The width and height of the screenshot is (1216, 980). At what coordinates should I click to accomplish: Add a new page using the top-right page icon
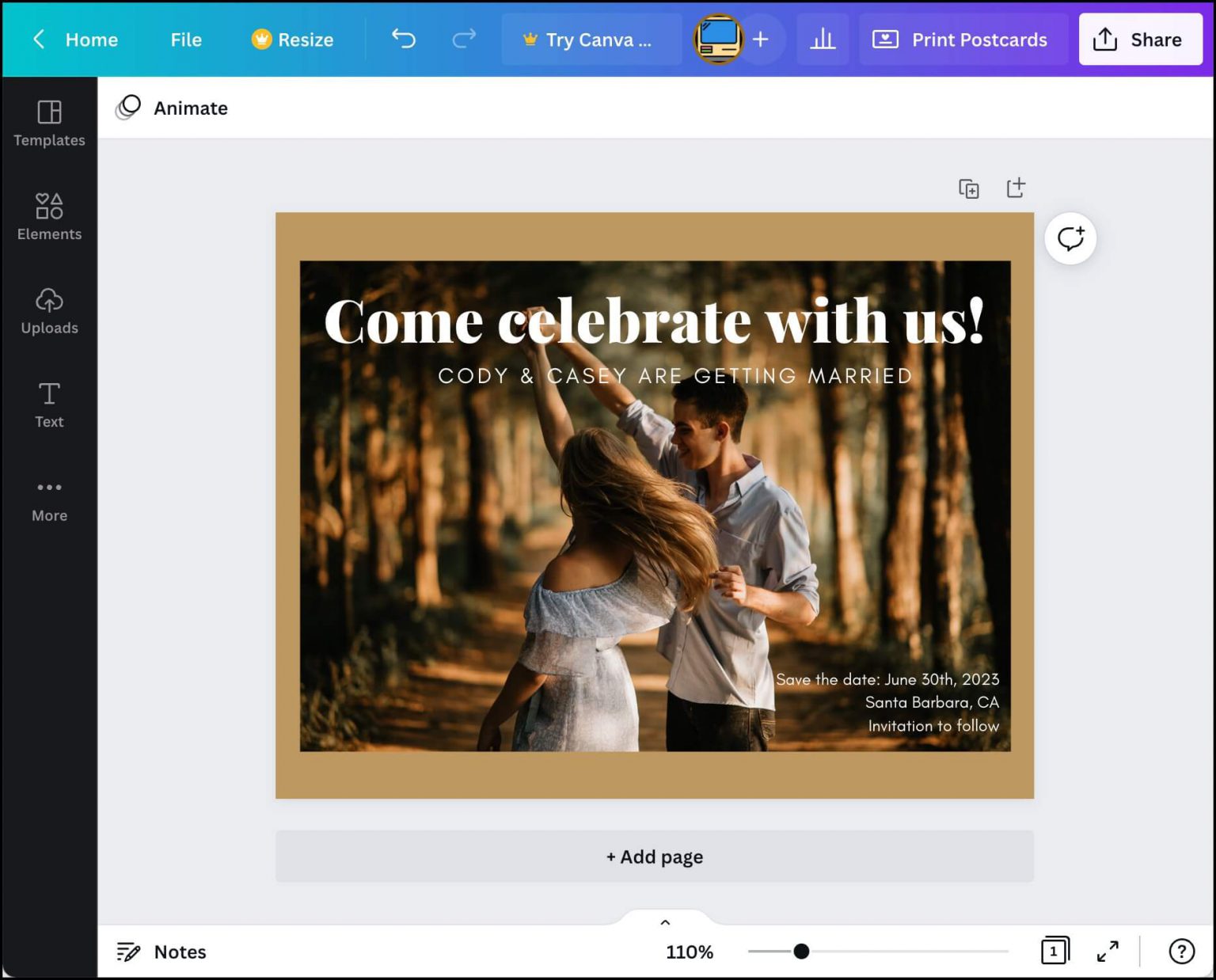click(1015, 188)
